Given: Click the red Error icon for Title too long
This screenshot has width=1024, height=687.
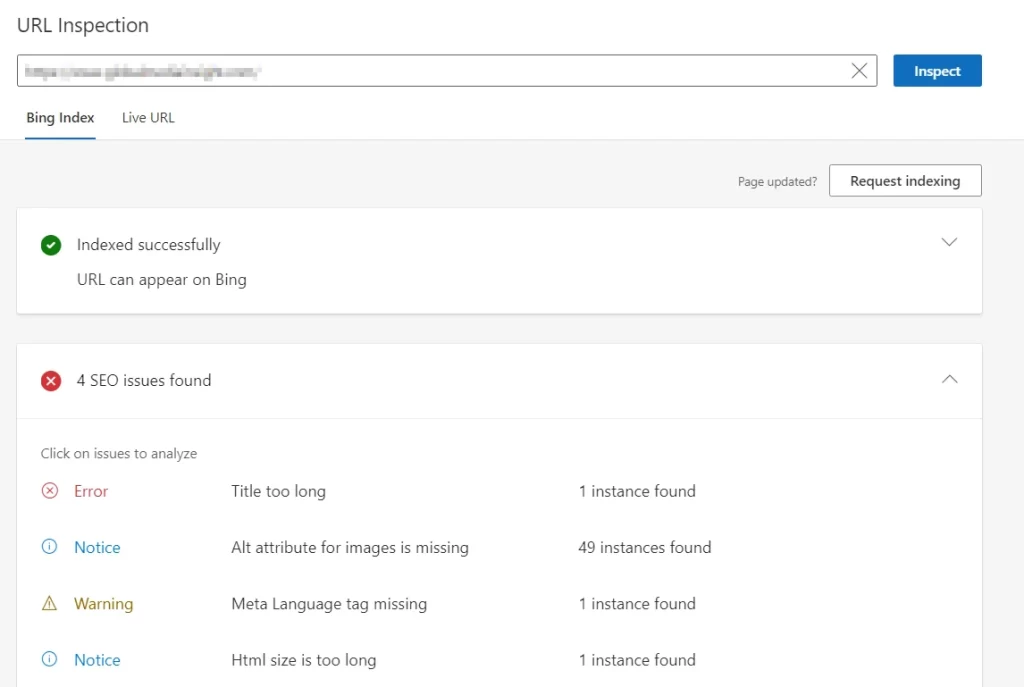Looking at the screenshot, I should point(50,491).
